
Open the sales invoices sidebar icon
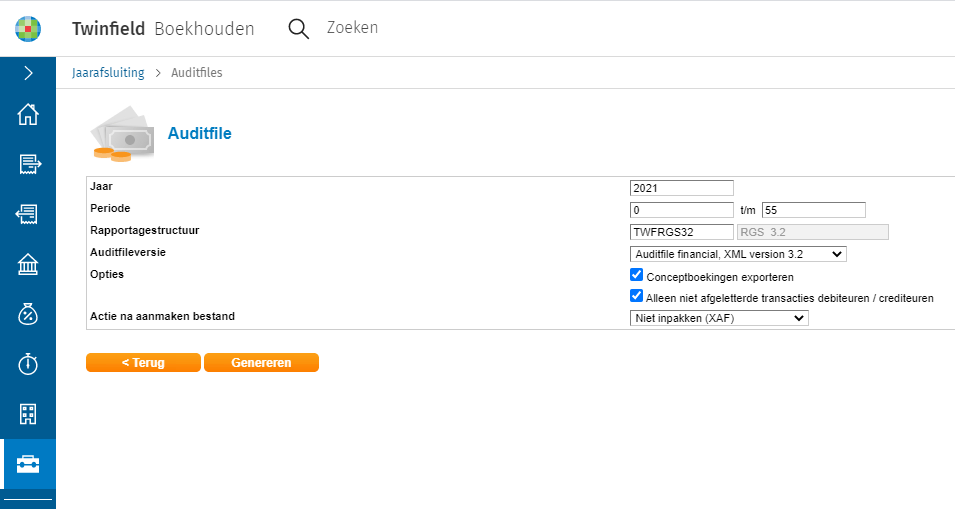click(x=28, y=163)
